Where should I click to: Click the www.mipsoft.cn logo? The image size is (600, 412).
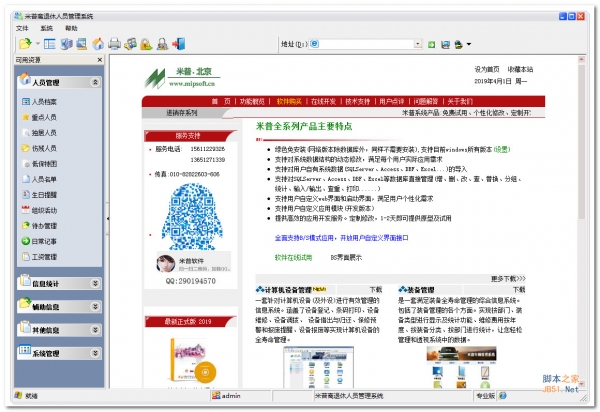pos(181,78)
